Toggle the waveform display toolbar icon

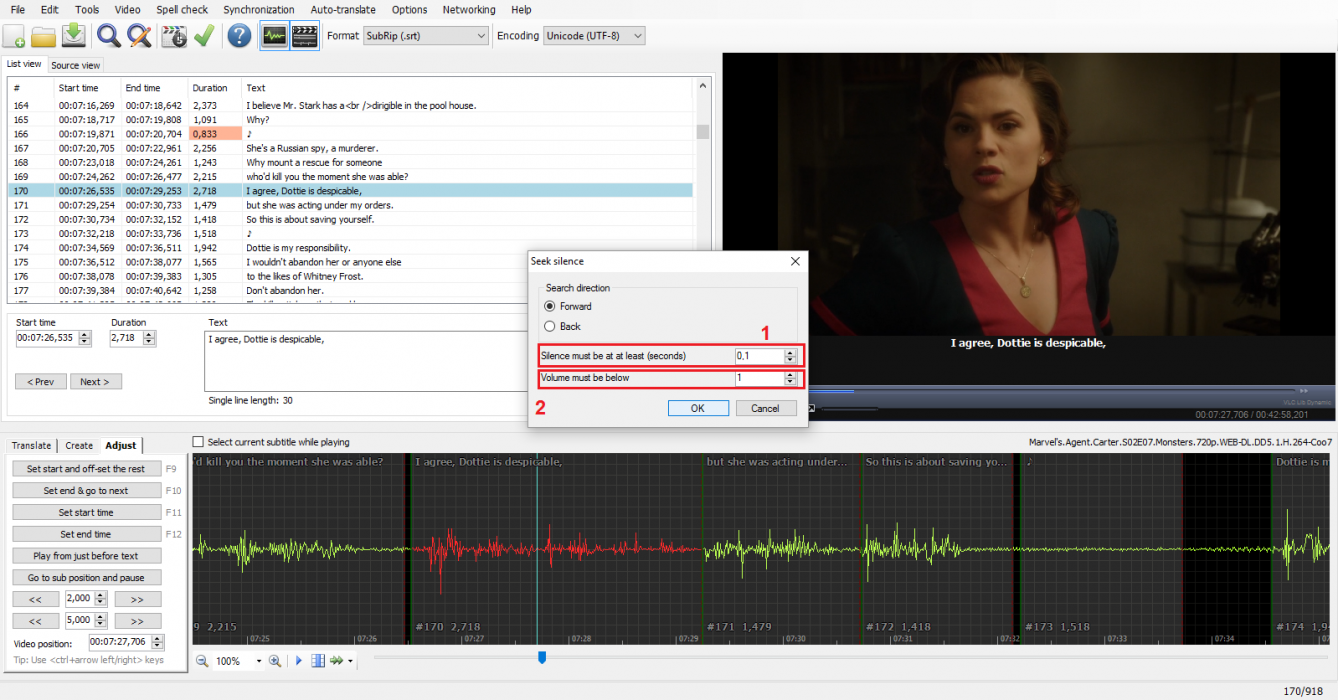pos(274,36)
